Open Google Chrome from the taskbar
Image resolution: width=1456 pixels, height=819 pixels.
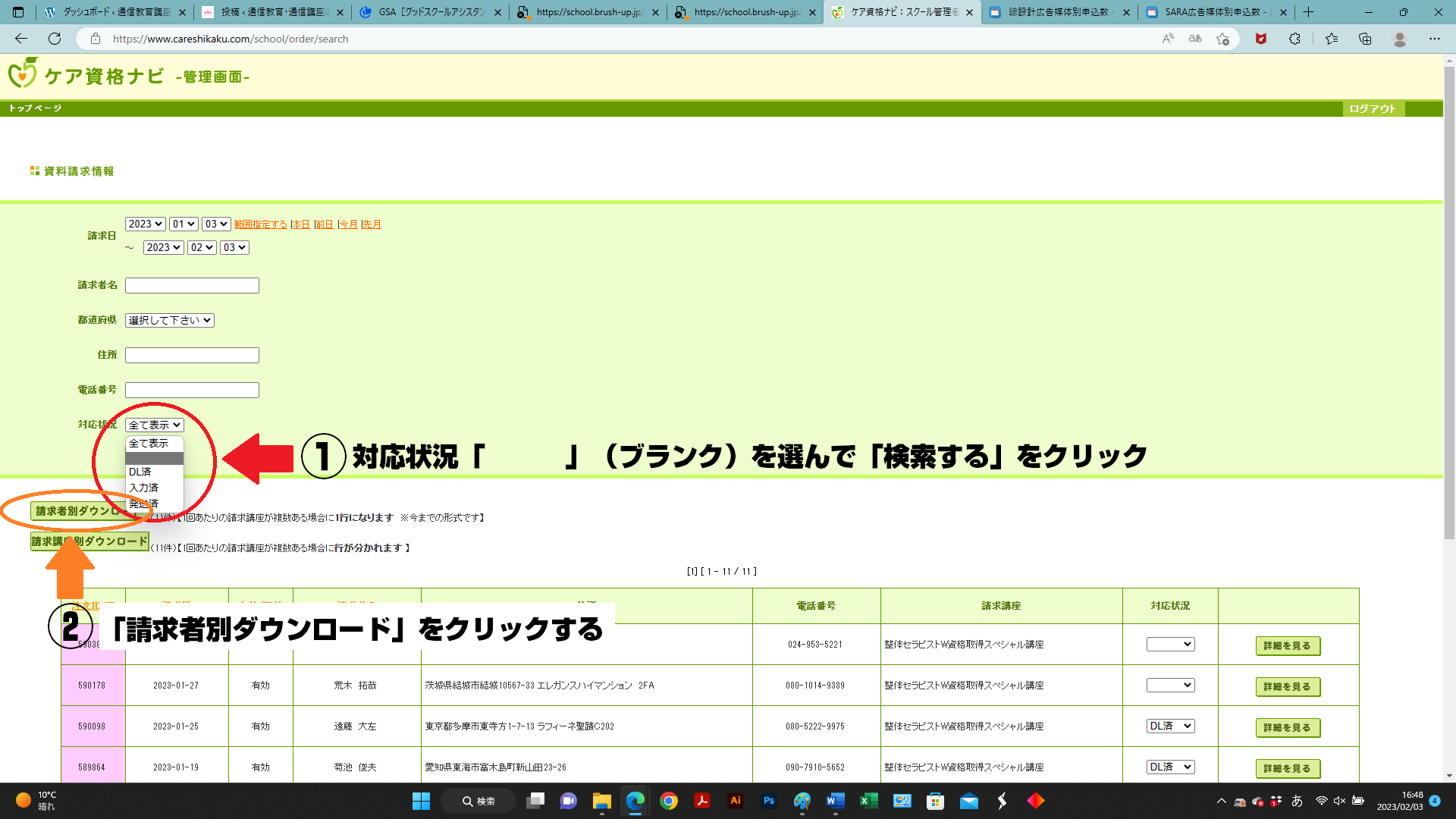(668, 801)
